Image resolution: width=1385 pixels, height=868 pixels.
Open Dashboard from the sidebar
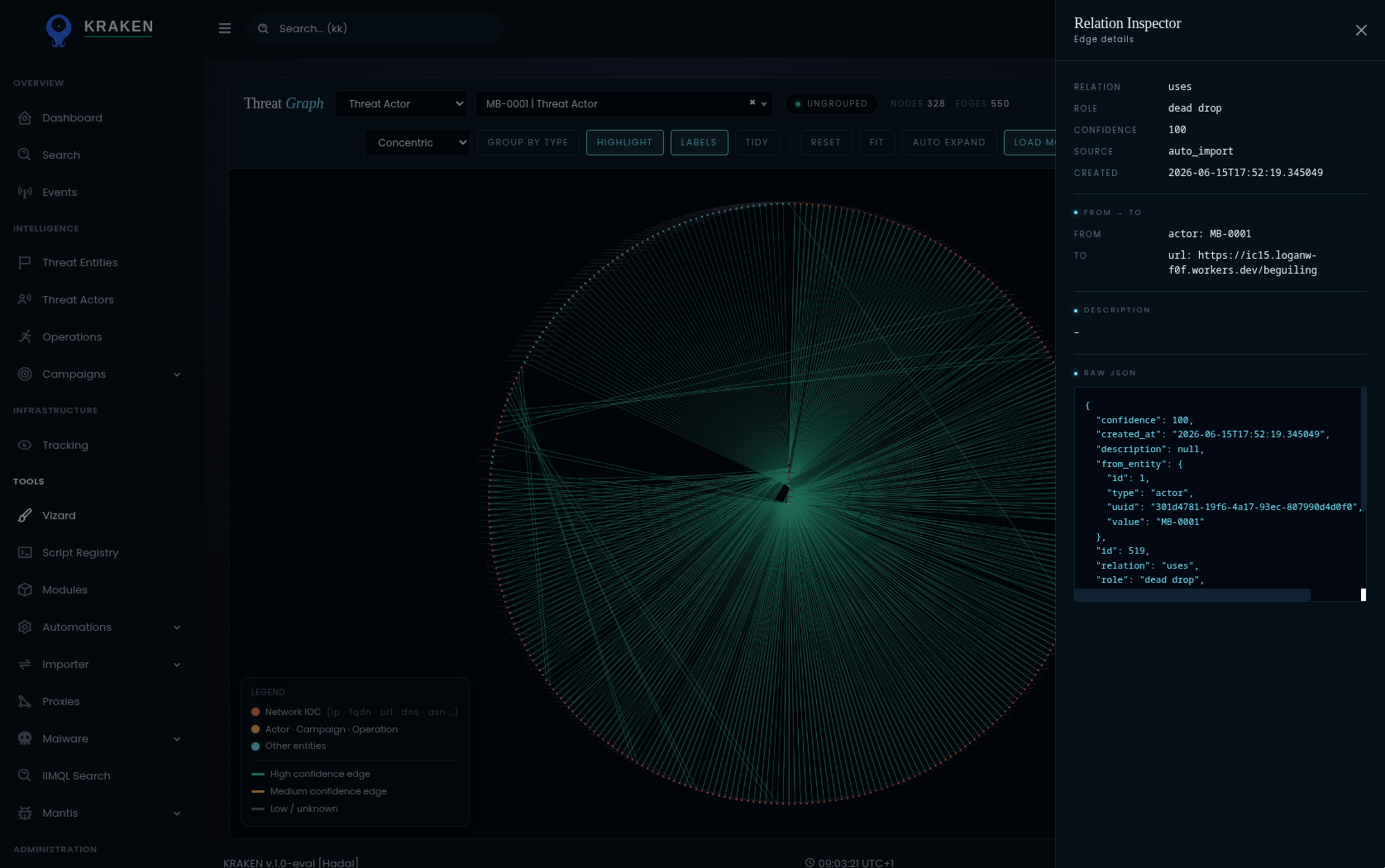pos(72,118)
